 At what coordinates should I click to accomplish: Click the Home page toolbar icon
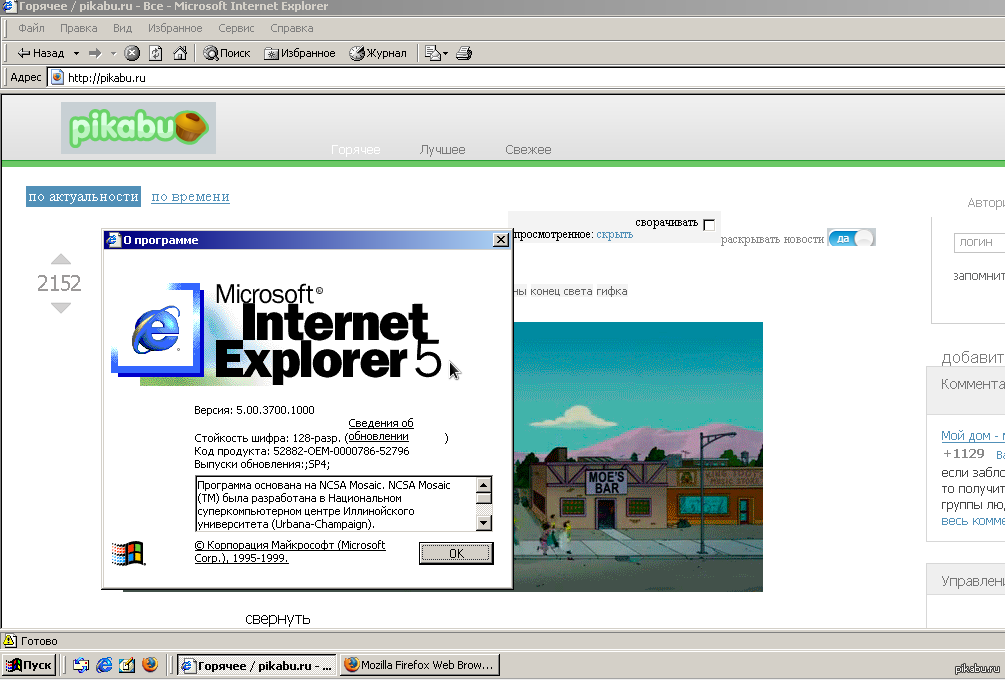(x=180, y=53)
